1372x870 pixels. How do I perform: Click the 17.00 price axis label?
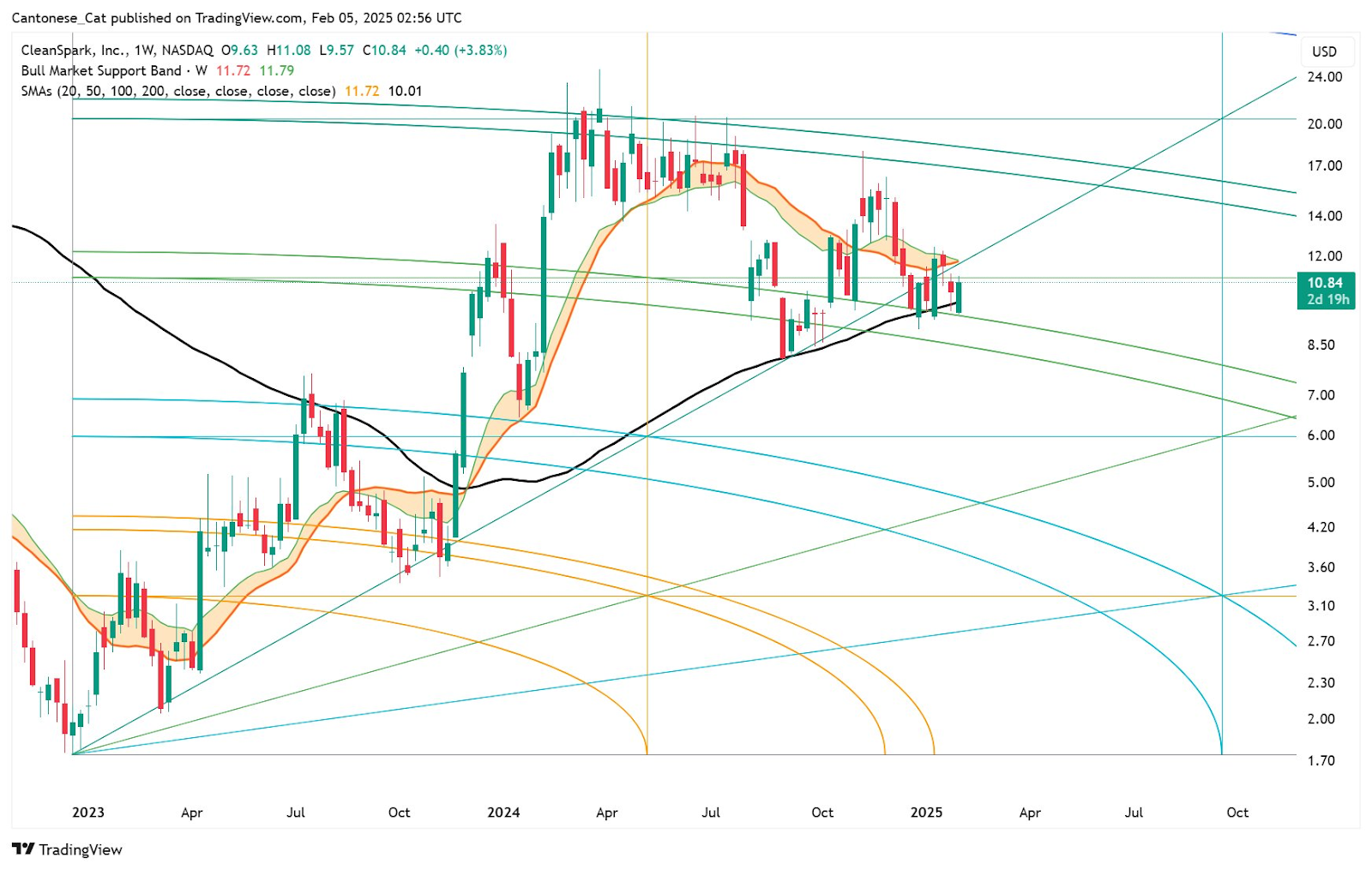[1325, 166]
